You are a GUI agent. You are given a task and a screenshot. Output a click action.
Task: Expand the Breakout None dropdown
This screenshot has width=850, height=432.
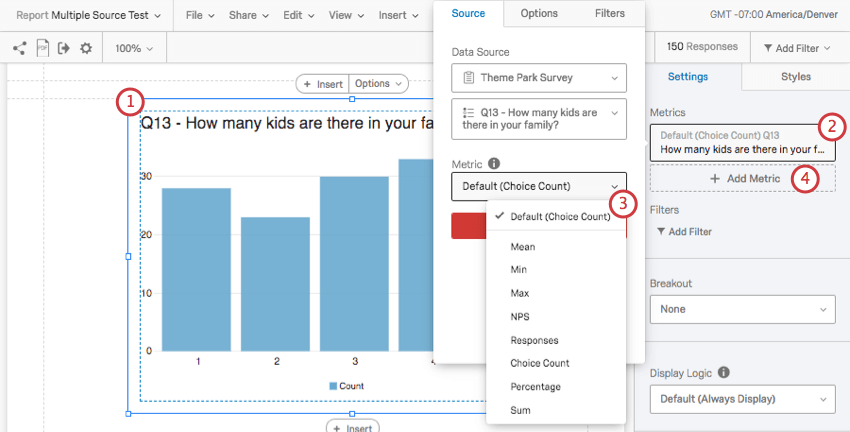tap(742, 309)
